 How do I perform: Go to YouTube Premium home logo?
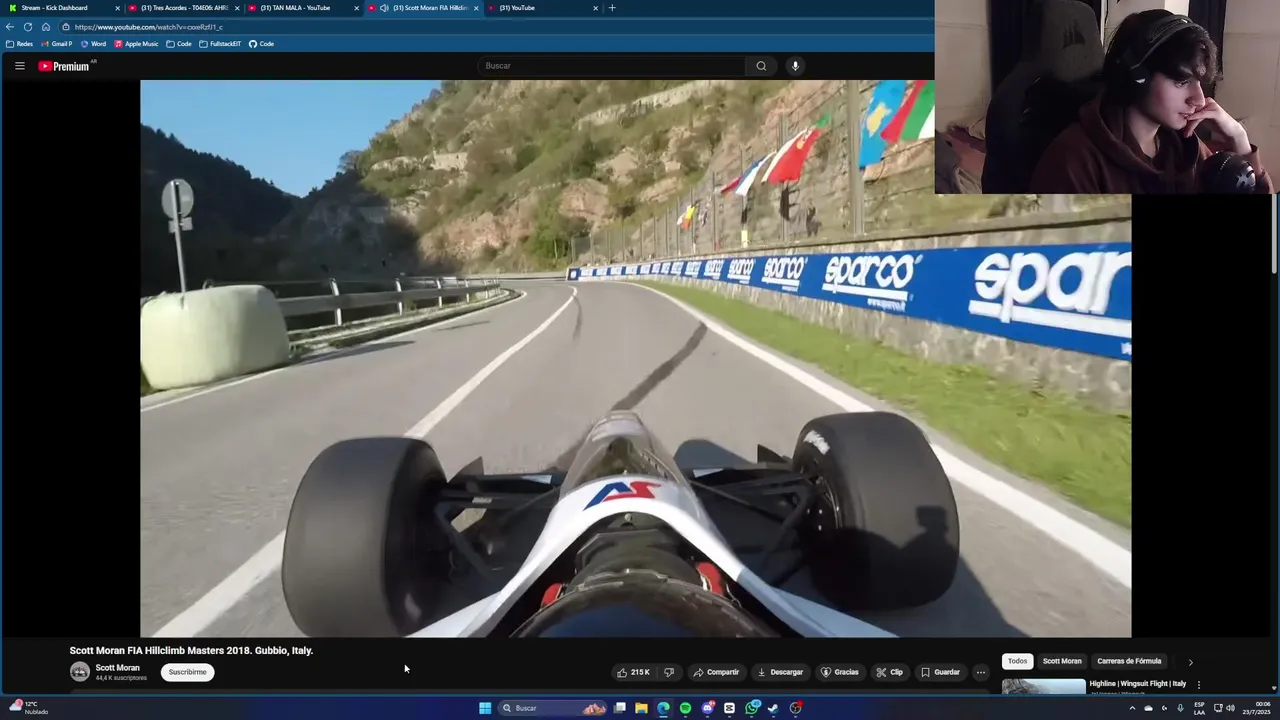tap(66, 66)
